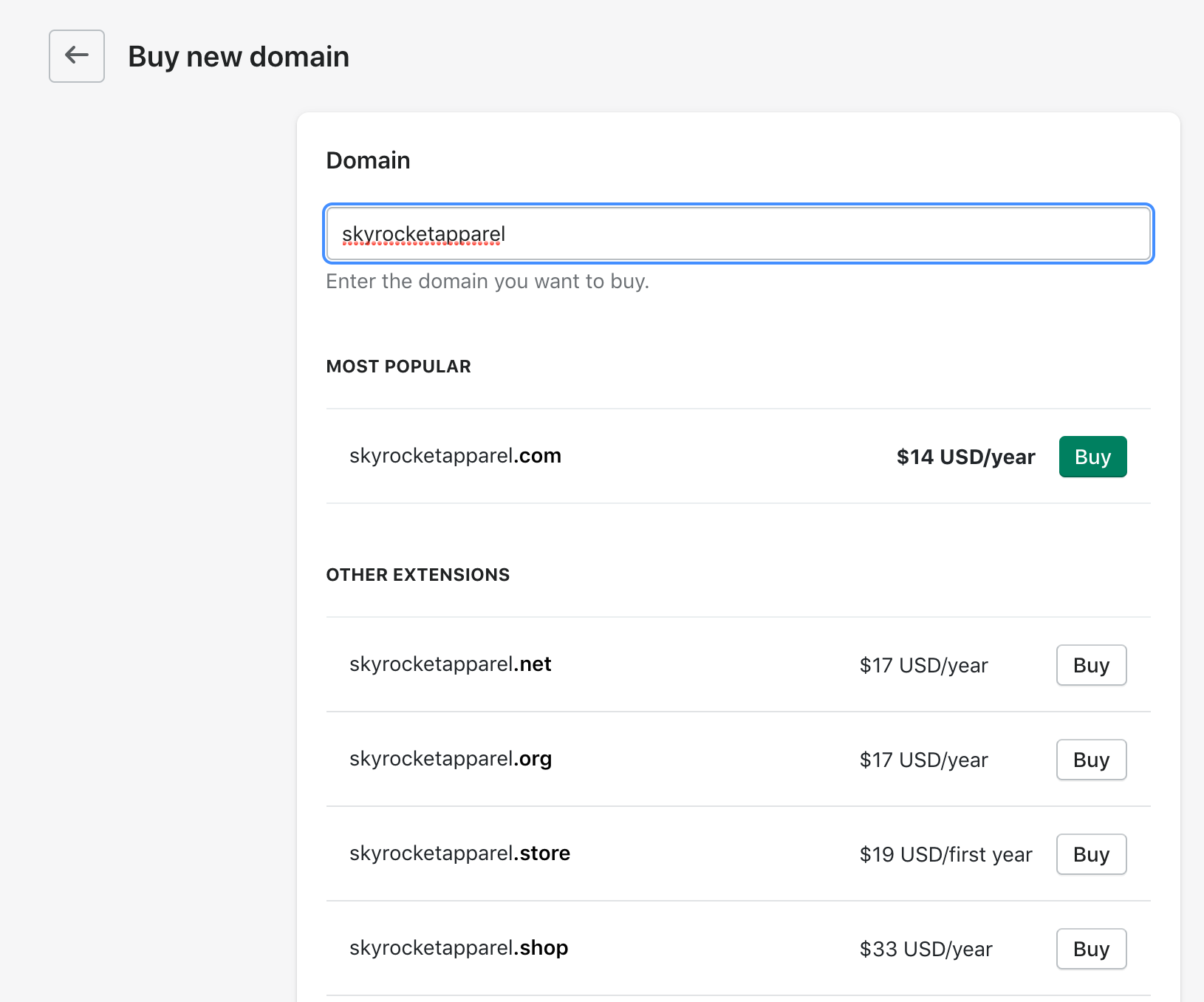Select the skyrocketapparel.store listing row
Viewport: 1204px width, 1002px height.
[459, 853]
